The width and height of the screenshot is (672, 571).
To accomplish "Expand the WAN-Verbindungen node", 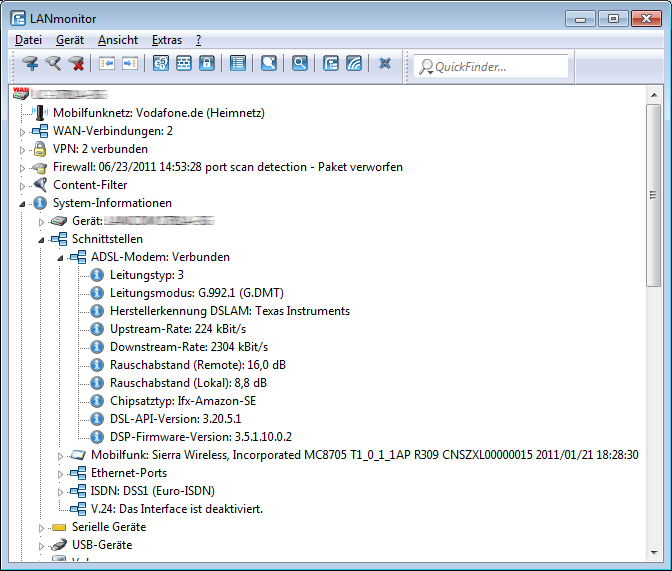I will tap(23, 131).
